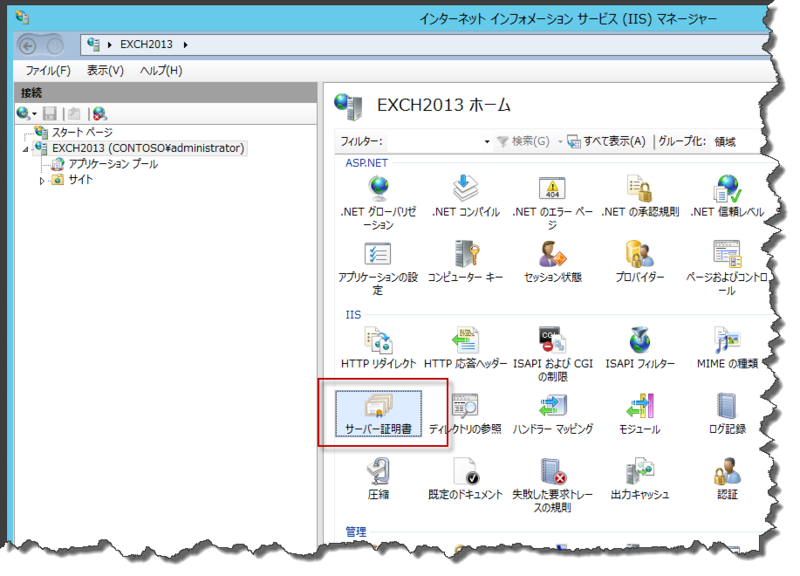Image resolution: width=800 pixels, height=576 pixels.
Task: Click the delete connection toolbar icon
Action: 99,114
